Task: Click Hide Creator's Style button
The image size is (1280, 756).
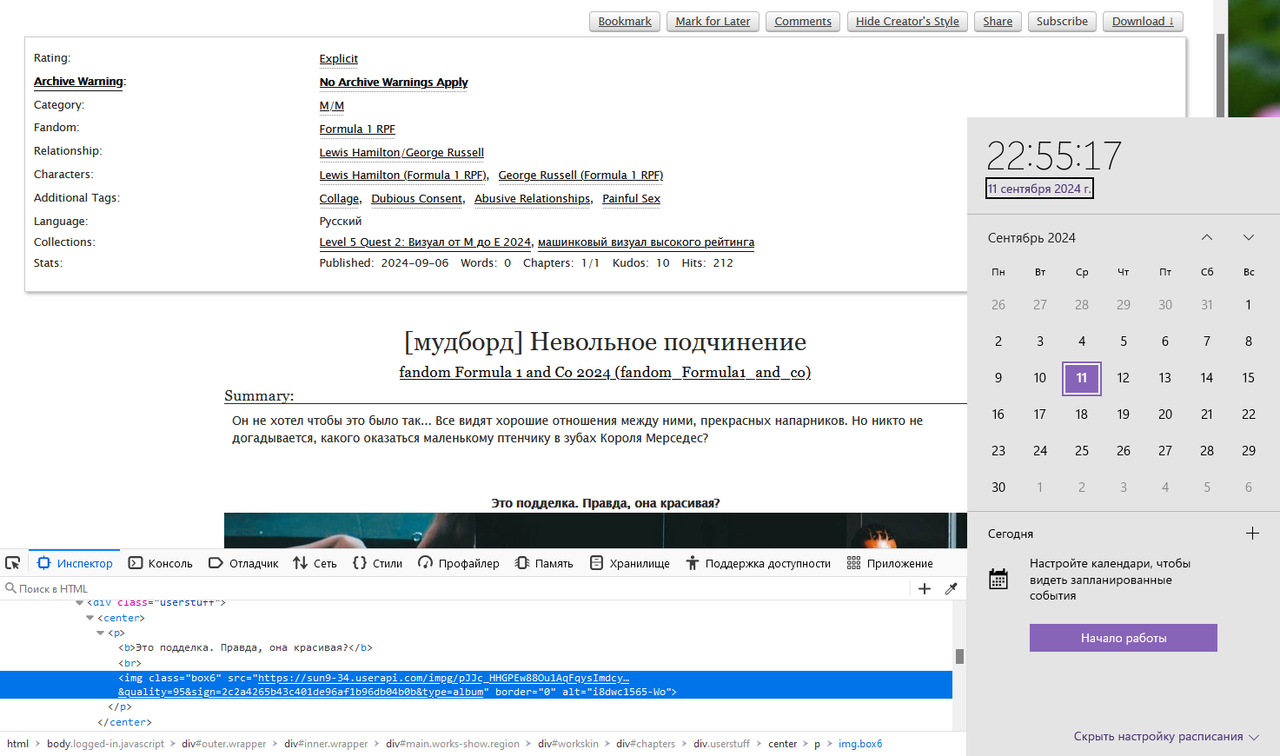Action: (907, 21)
